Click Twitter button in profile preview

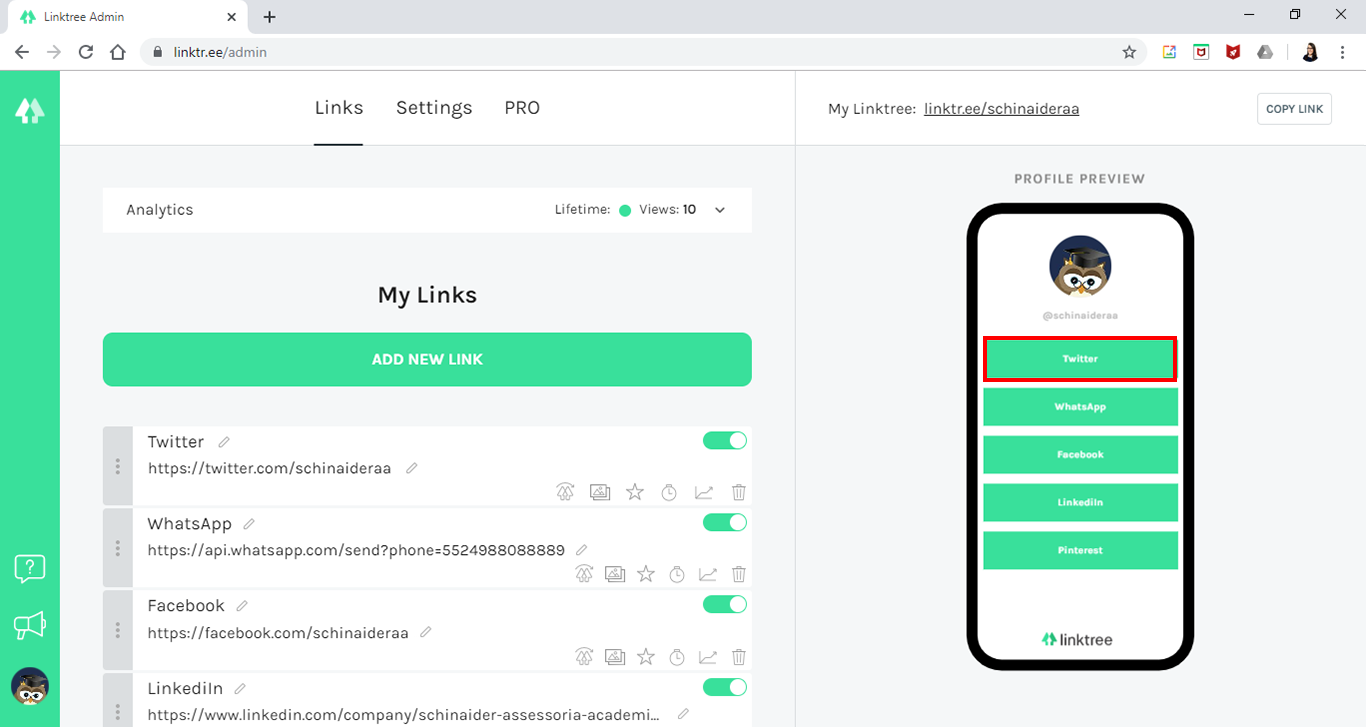1080,359
